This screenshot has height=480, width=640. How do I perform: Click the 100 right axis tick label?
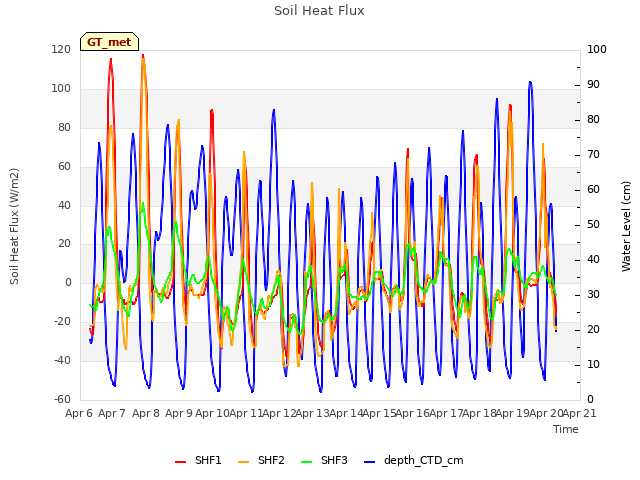coord(597,49)
